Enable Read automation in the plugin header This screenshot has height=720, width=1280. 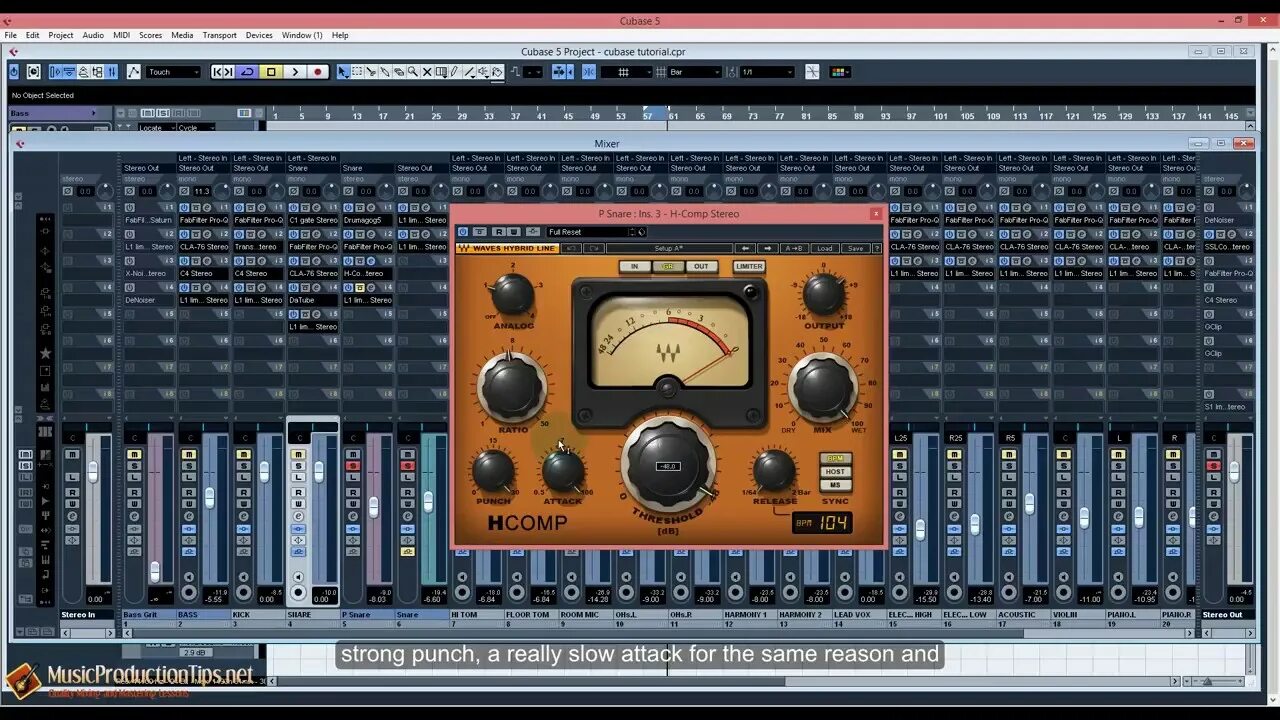pyautogui.click(x=499, y=233)
